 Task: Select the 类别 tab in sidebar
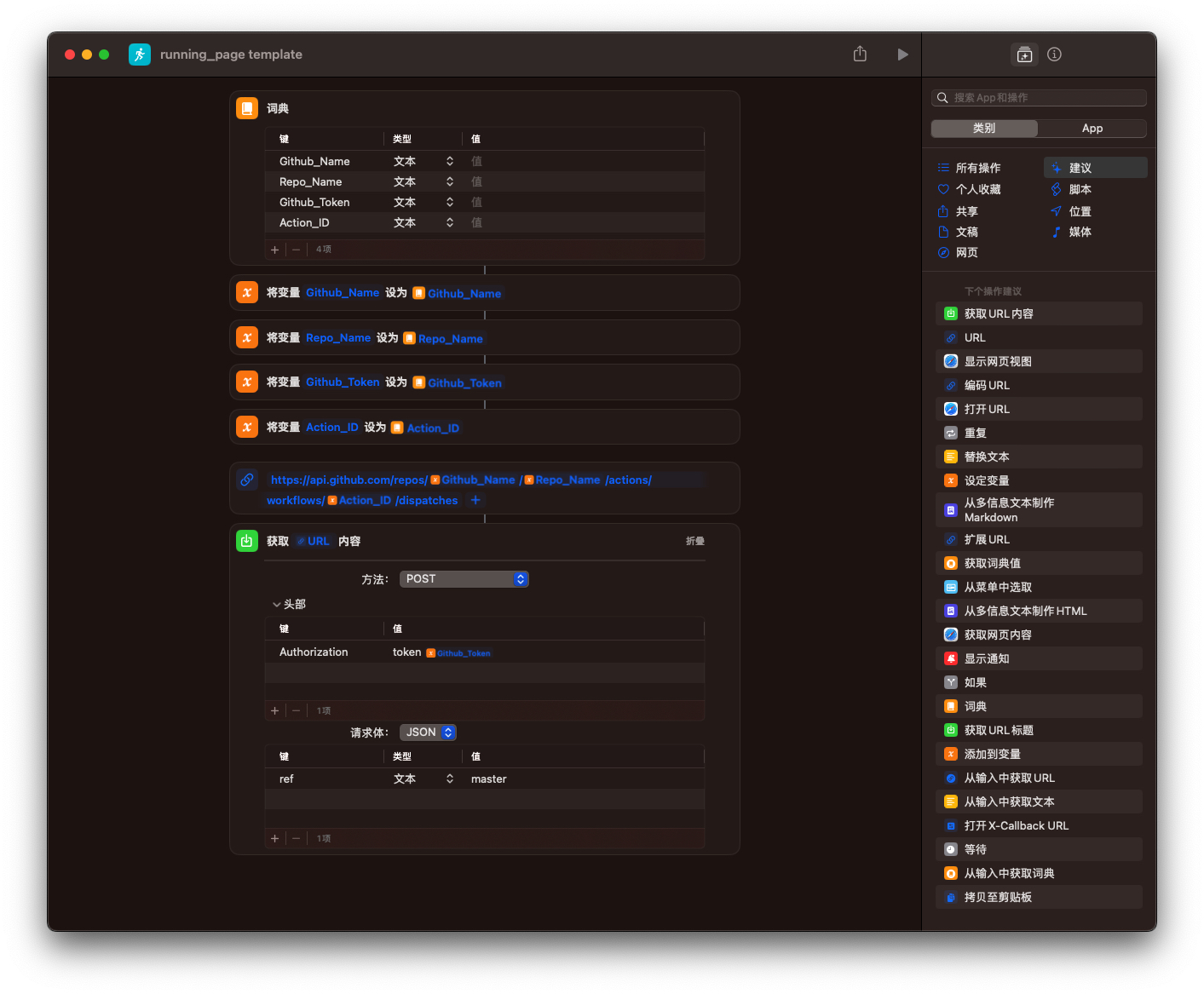tap(983, 128)
